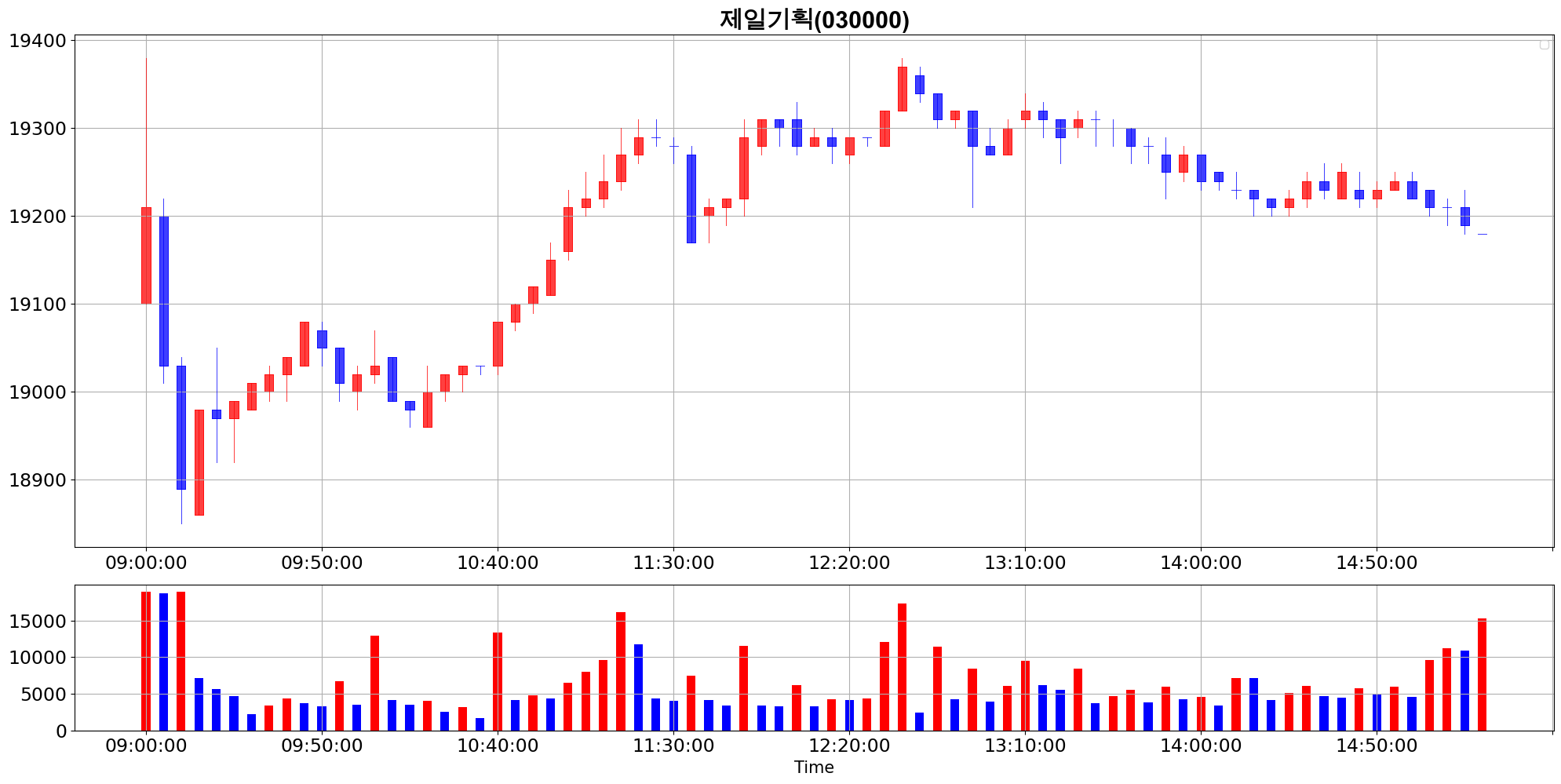Click the 09:50:00 label under price chart
Screen dimensions: 1561x784
point(322,563)
